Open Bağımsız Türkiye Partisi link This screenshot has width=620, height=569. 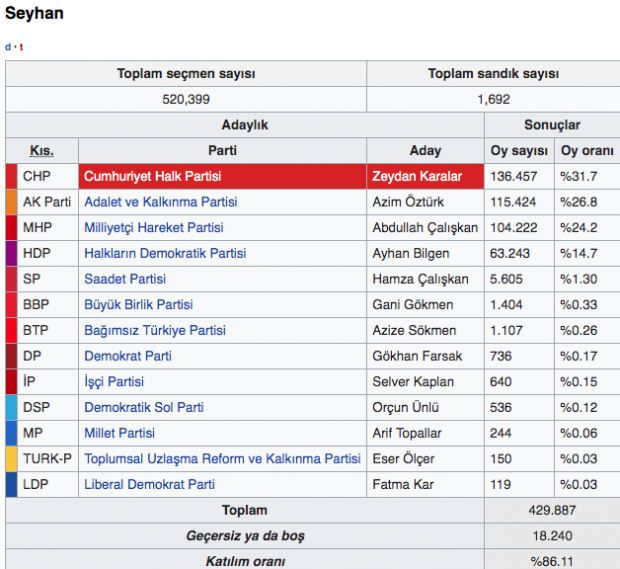(x=155, y=331)
